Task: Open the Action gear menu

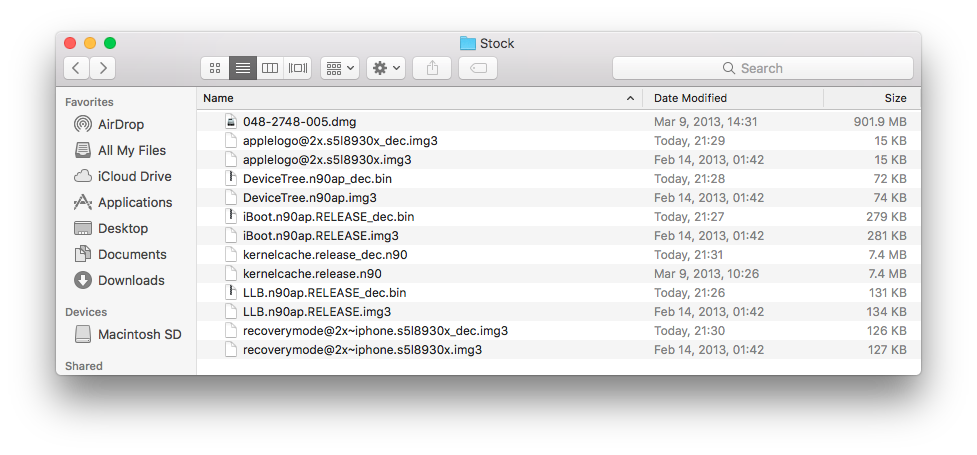Action: pyautogui.click(x=386, y=68)
